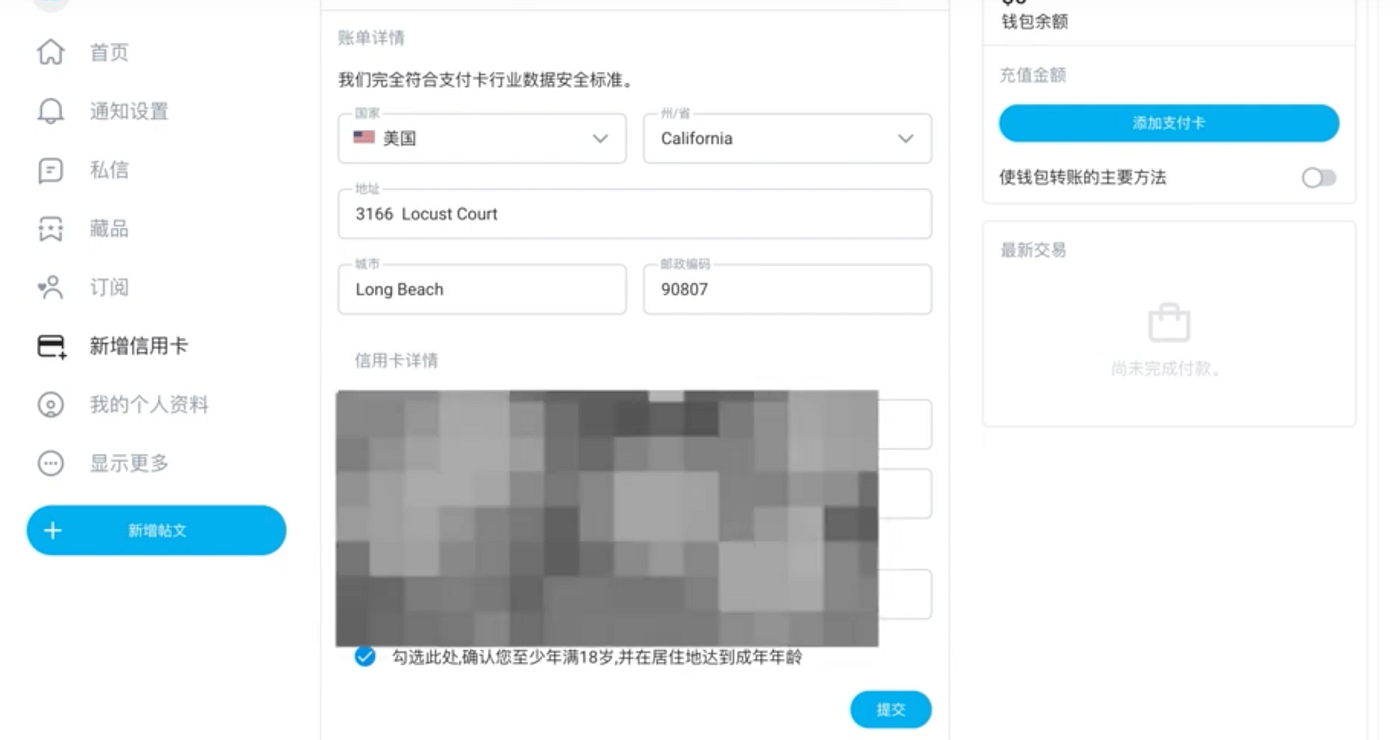Click the notification bell icon
The width and height of the screenshot is (1400, 740).
coord(50,111)
